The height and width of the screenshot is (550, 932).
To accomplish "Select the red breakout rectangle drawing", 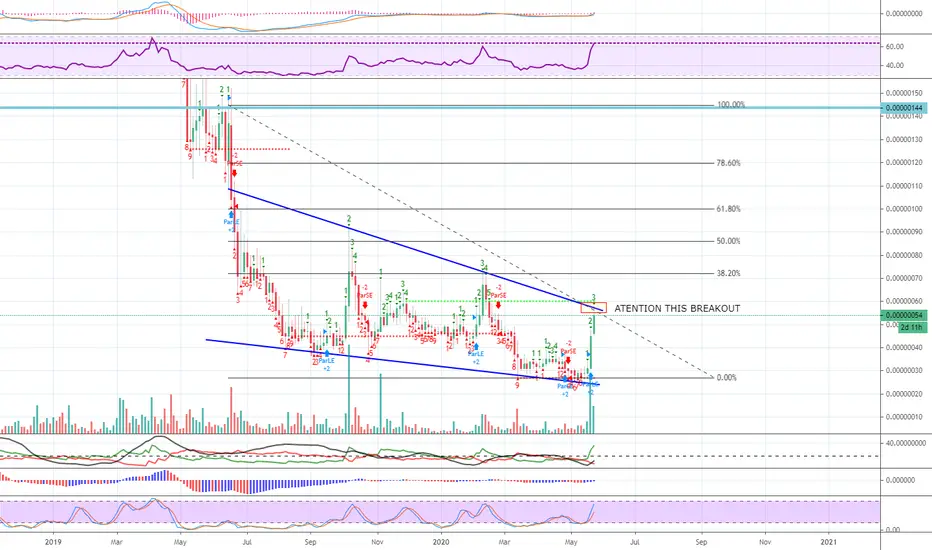I will (593, 308).
